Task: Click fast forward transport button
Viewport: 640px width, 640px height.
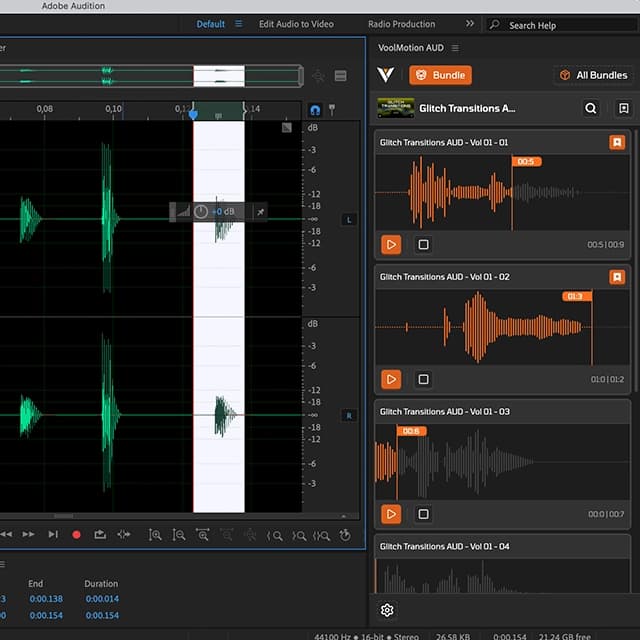Action: [x=28, y=534]
